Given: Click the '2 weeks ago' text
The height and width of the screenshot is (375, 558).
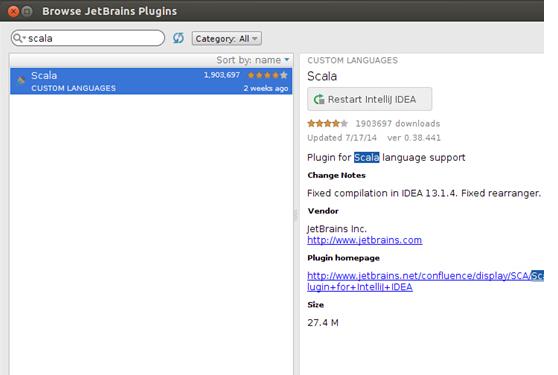Looking at the screenshot, I should (x=266, y=88).
